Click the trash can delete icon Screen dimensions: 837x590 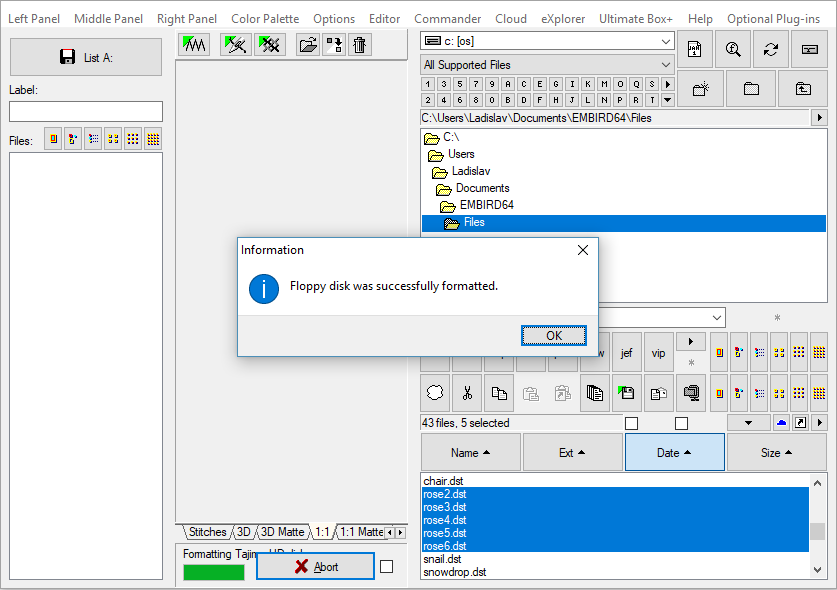[360, 44]
